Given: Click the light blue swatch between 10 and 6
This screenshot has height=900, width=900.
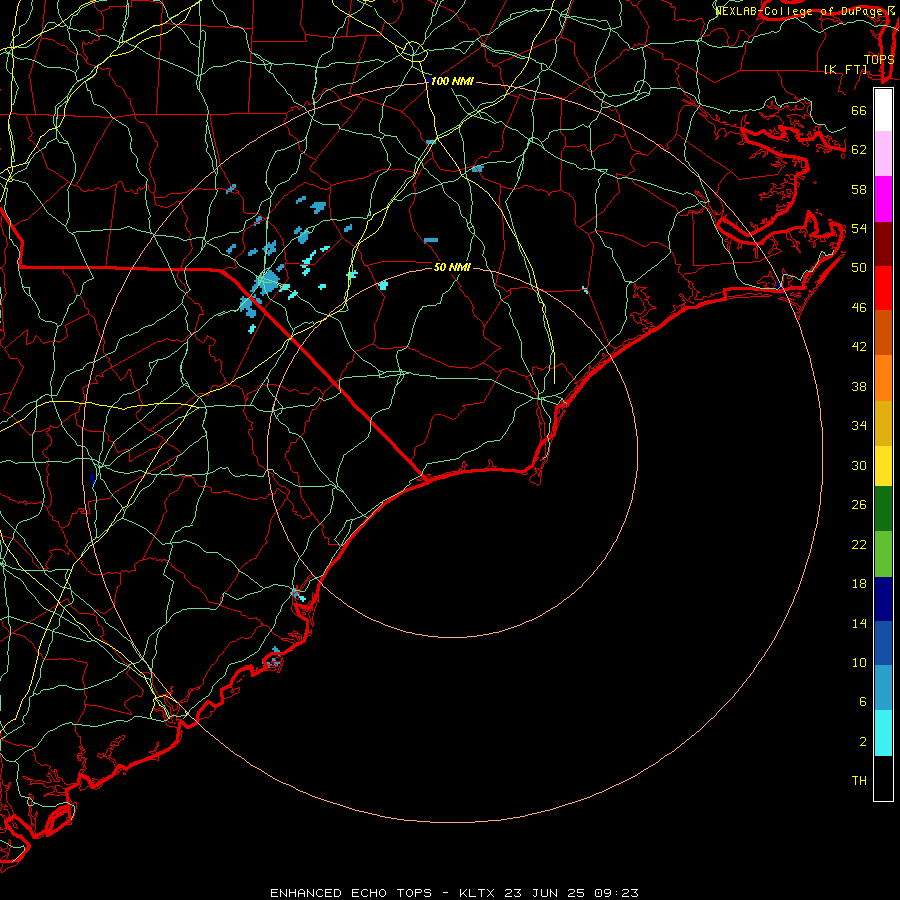Looking at the screenshot, I should 883,687.
